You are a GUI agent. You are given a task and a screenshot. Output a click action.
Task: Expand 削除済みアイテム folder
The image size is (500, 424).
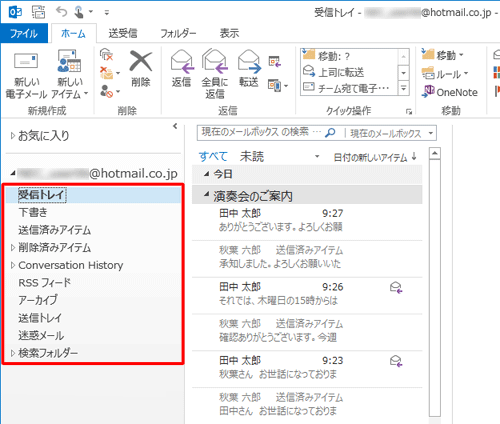click(13, 247)
